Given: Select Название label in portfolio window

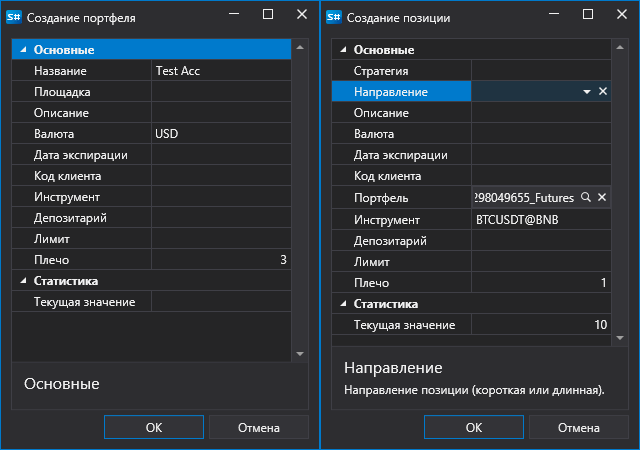Looking at the screenshot, I should [x=60, y=71].
